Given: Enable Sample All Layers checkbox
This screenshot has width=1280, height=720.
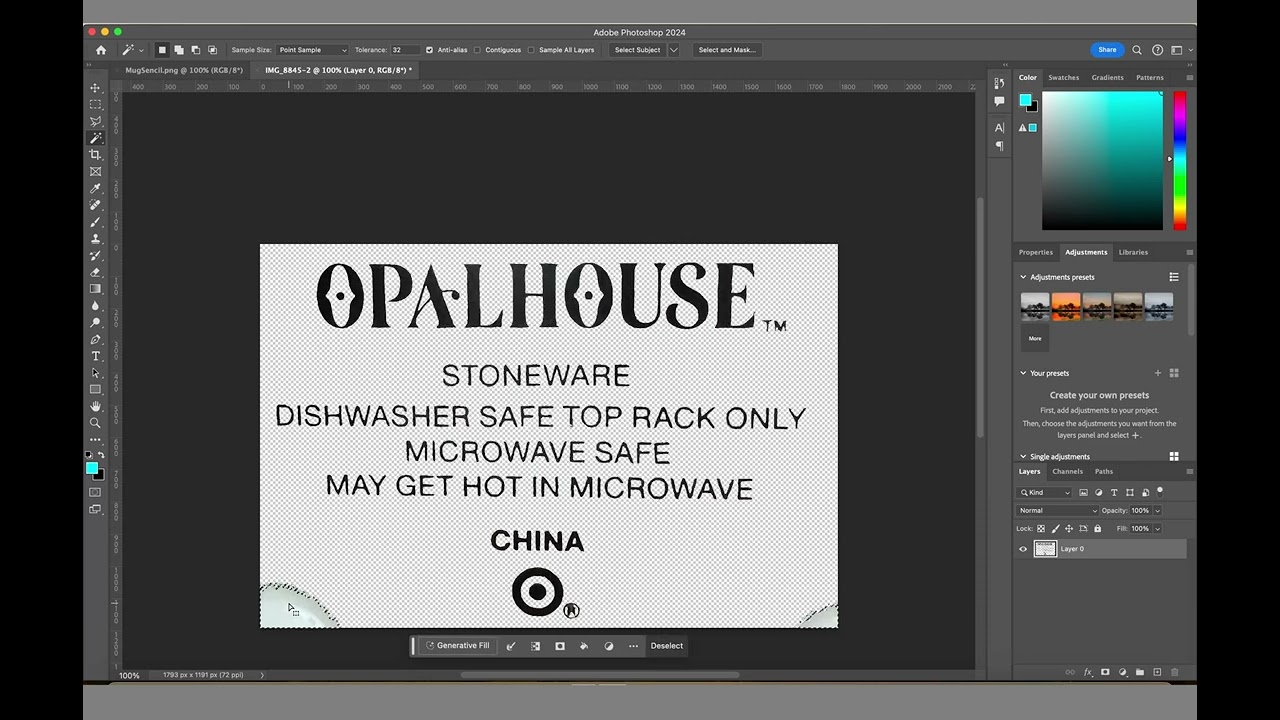Looking at the screenshot, I should tap(531, 50).
